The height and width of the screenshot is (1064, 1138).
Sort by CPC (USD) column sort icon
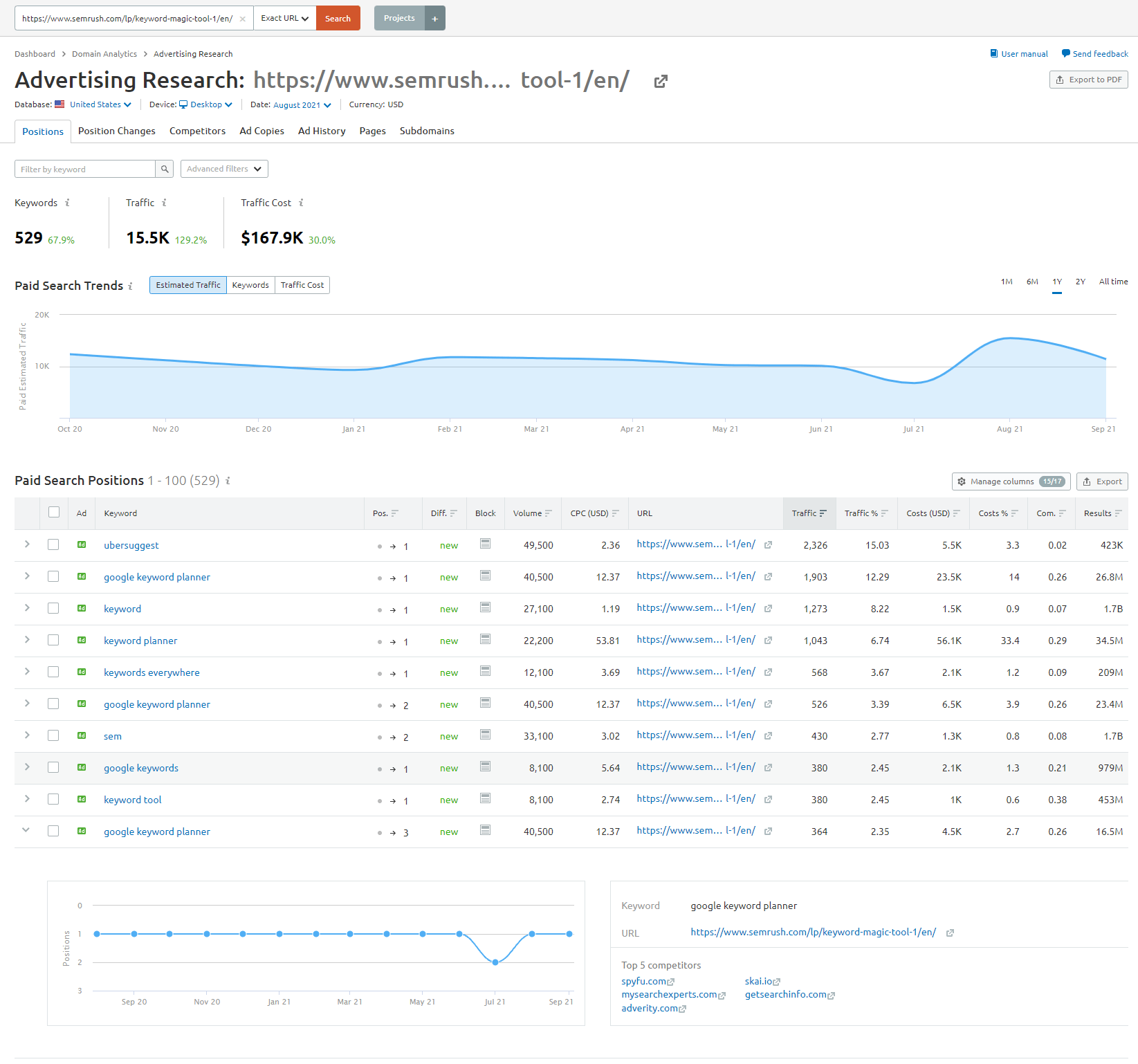point(615,513)
